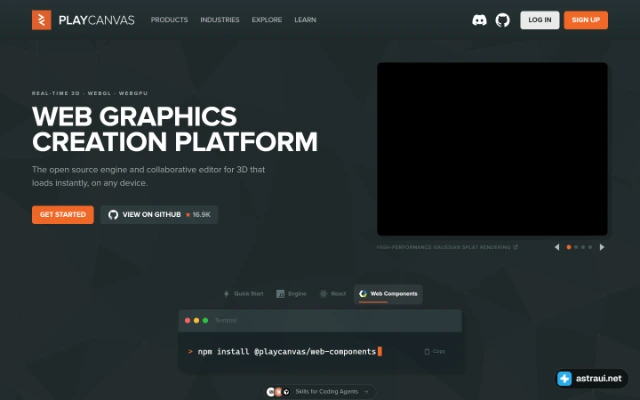Open the Industries menu
This screenshot has width=640, height=400.
pyautogui.click(x=220, y=20)
